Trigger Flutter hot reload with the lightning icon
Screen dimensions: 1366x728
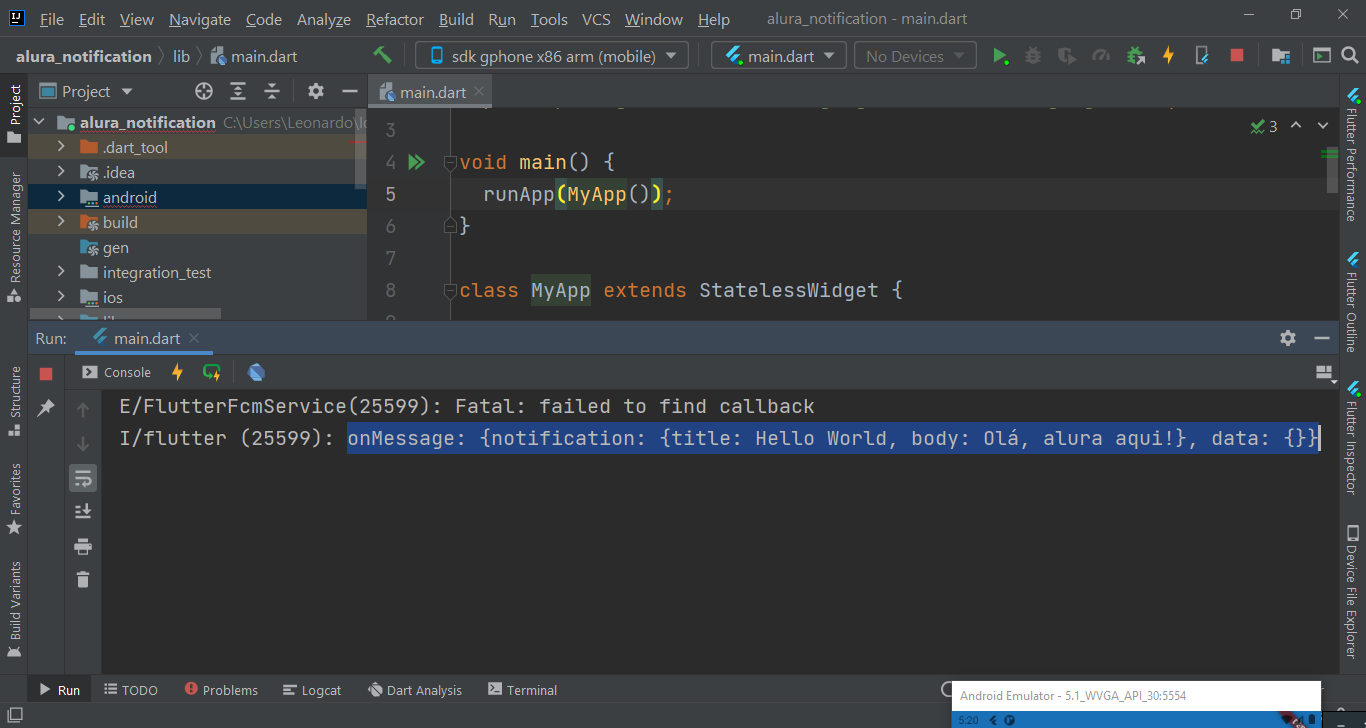[1168, 55]
